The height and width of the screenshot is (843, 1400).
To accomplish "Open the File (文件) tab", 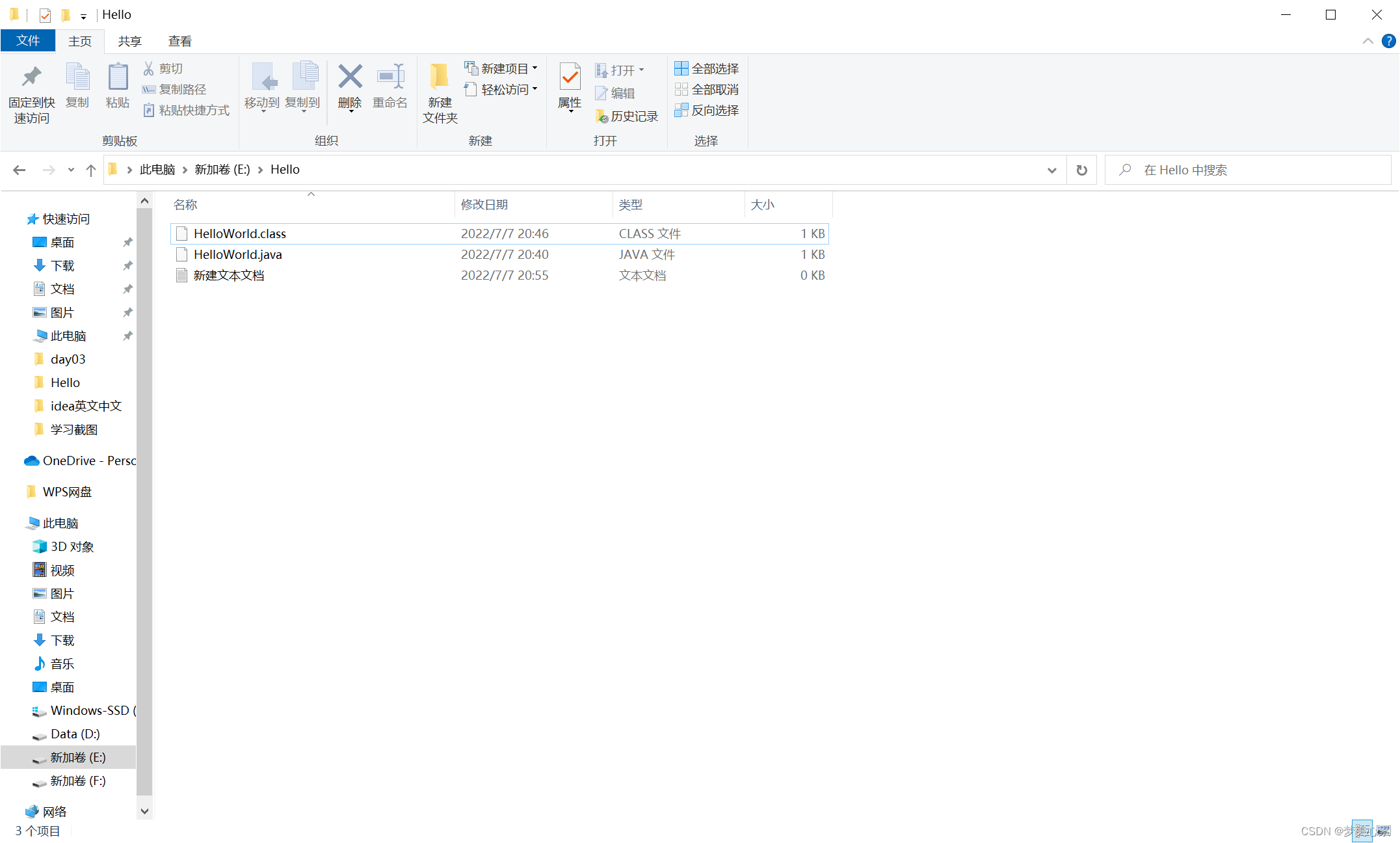I will (x=28, y=41).
